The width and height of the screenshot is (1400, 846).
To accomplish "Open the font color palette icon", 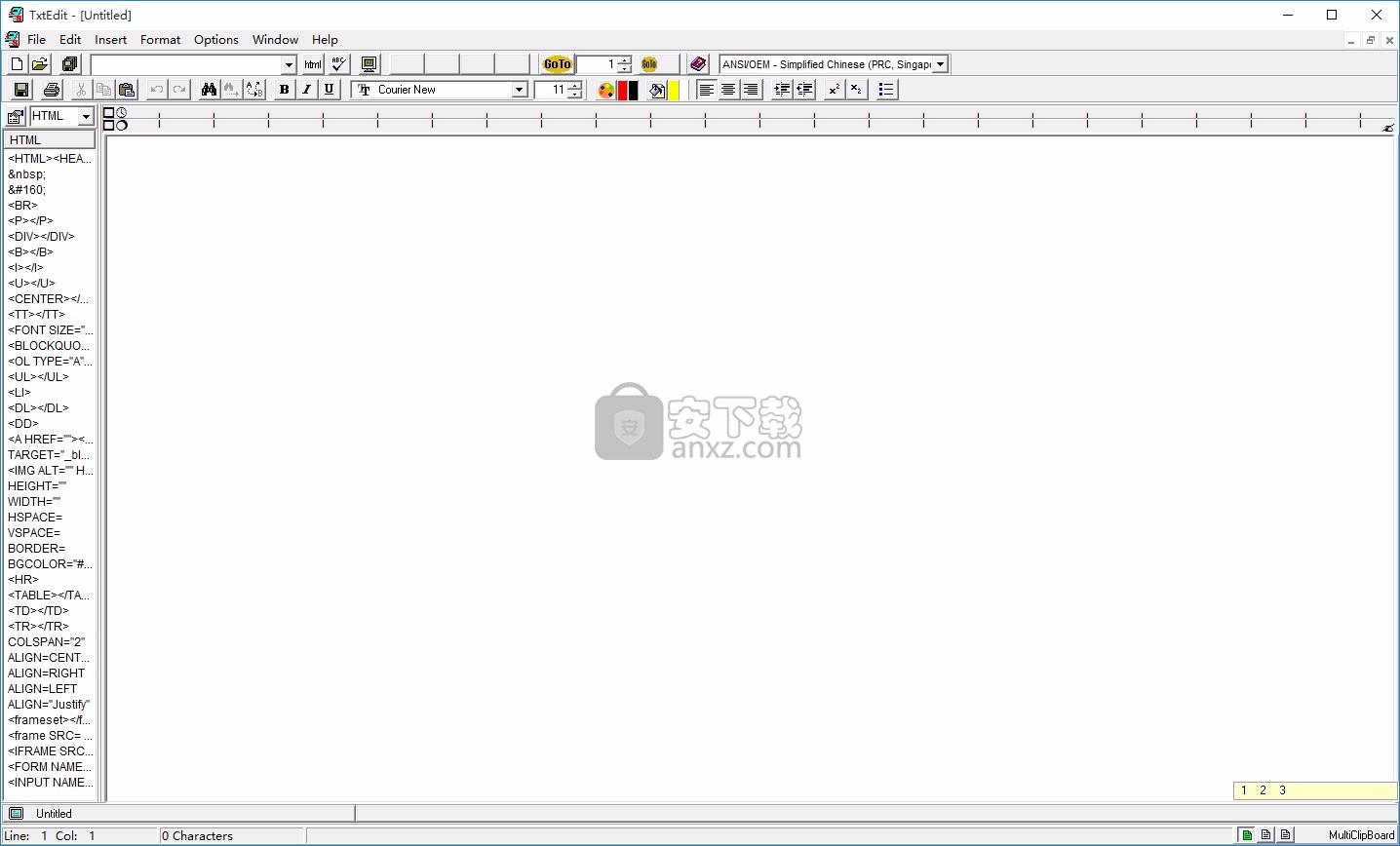I will coord(605,91).
